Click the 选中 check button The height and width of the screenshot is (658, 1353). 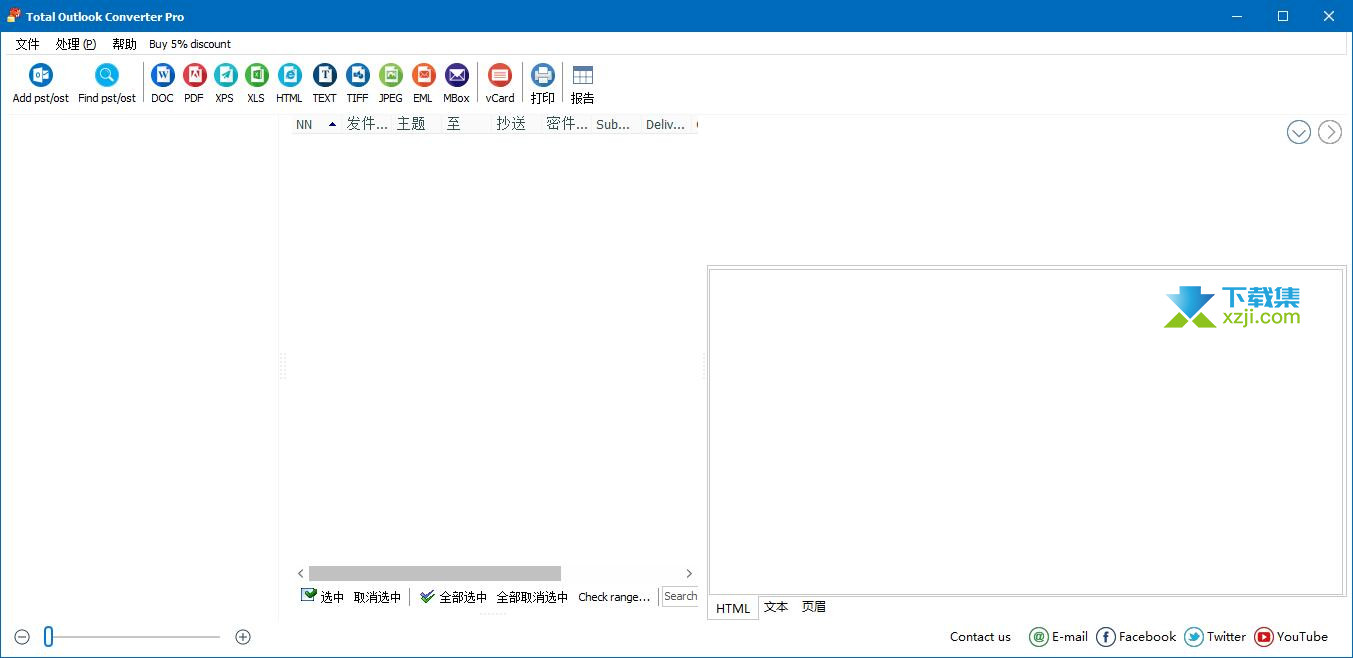(322, 597)
